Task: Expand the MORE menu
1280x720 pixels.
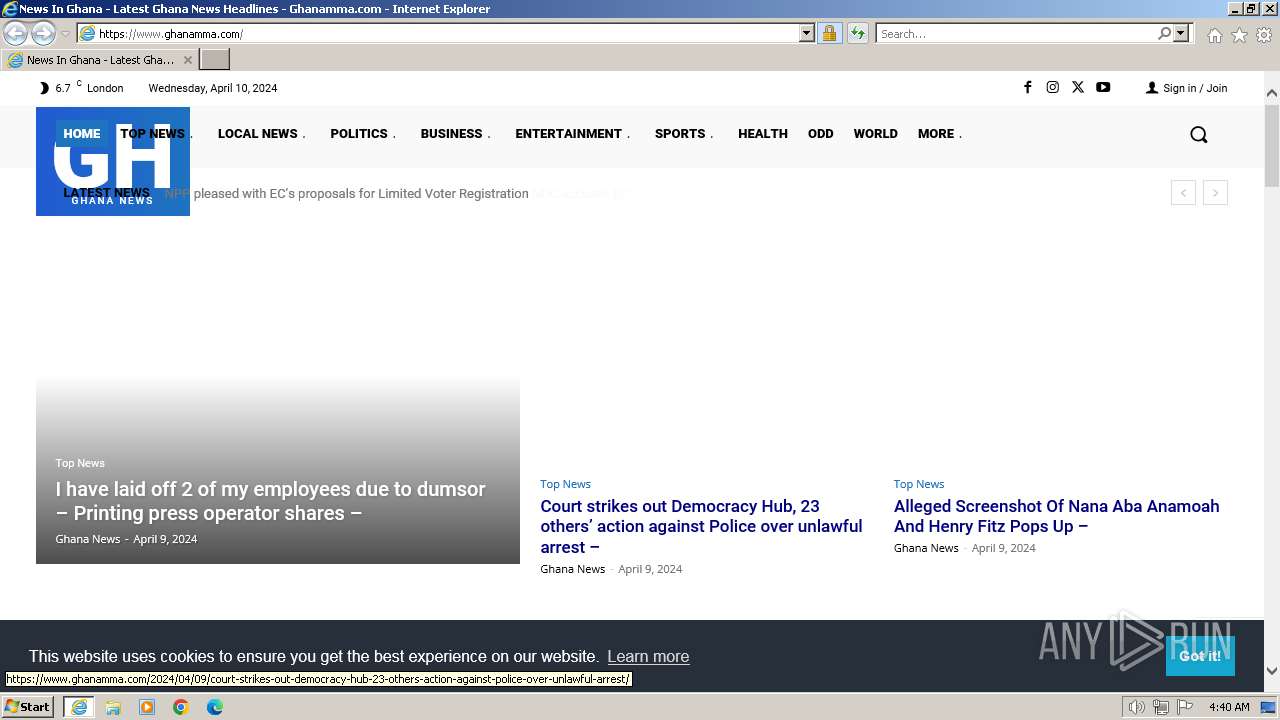Action: click(x=940, y=133)
